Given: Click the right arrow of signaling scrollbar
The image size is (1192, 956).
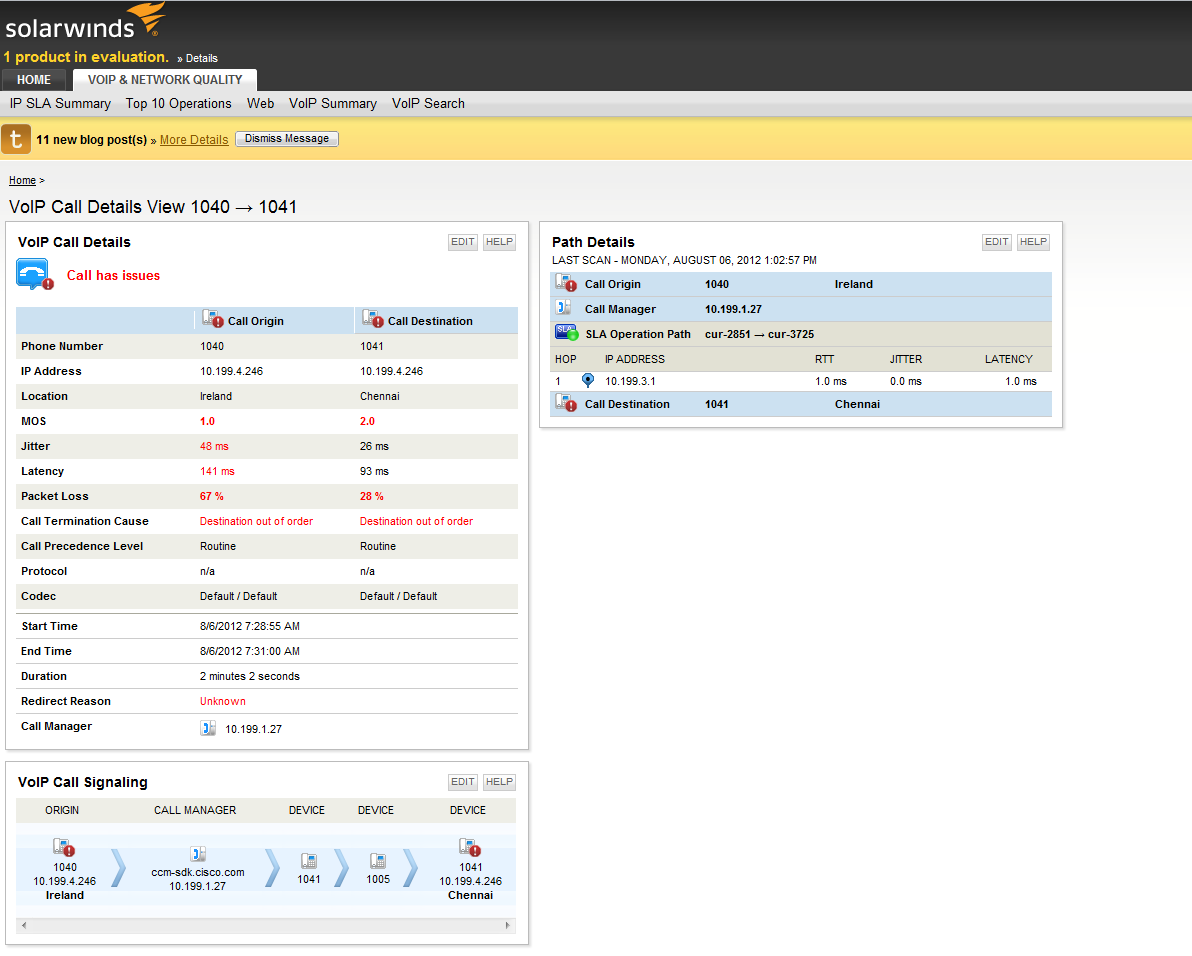Looking at the screenshot, I should click(508, 926).
